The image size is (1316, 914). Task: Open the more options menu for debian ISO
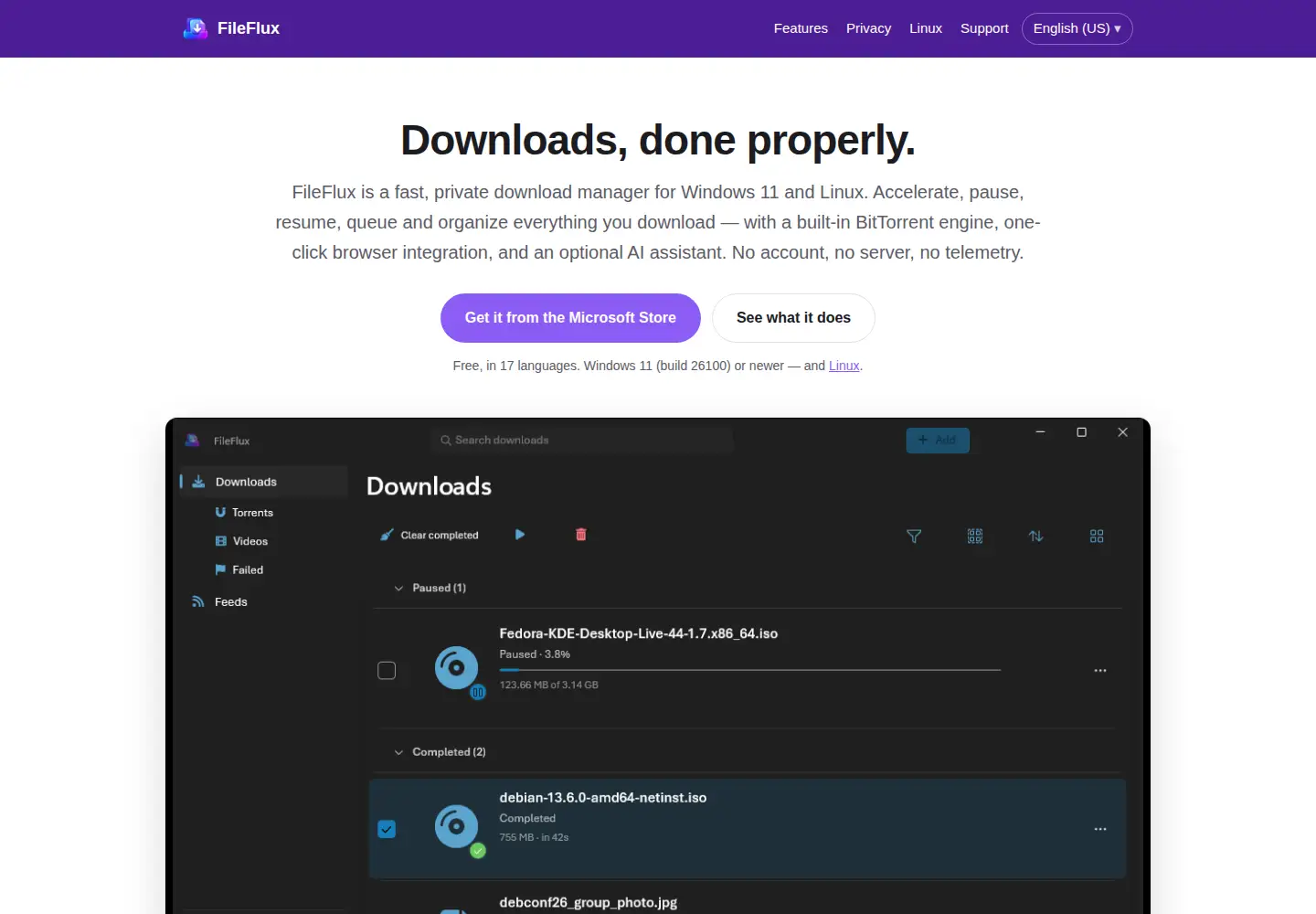coord(1100,829)
